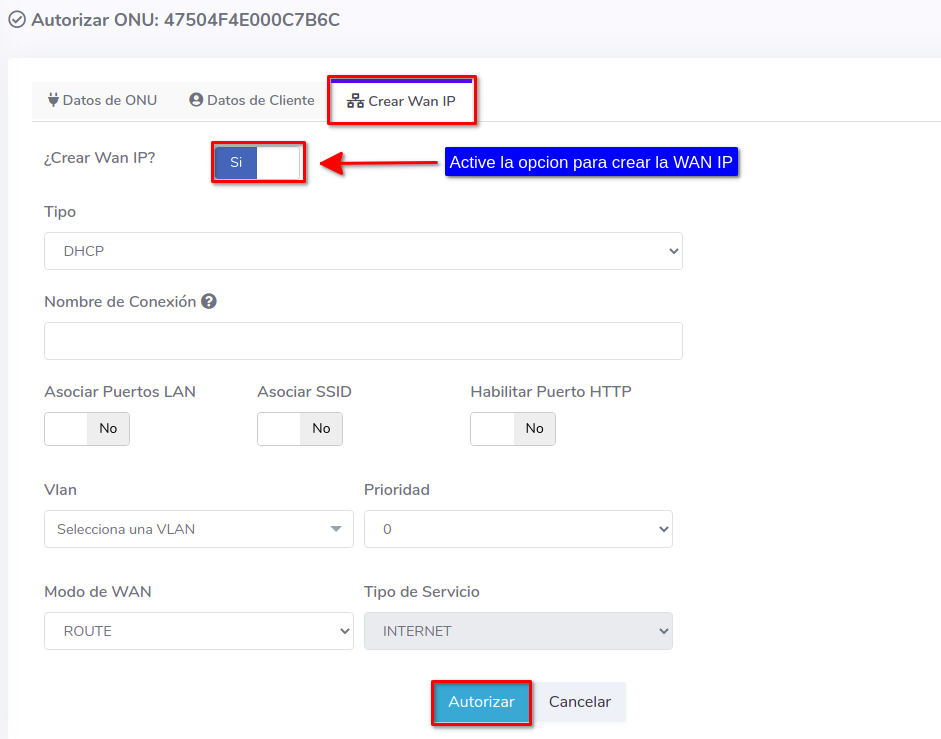Click the network icon on Crear Wan IP
The width and height of the screenshot is (941, 739).
[x=355, y=101]
